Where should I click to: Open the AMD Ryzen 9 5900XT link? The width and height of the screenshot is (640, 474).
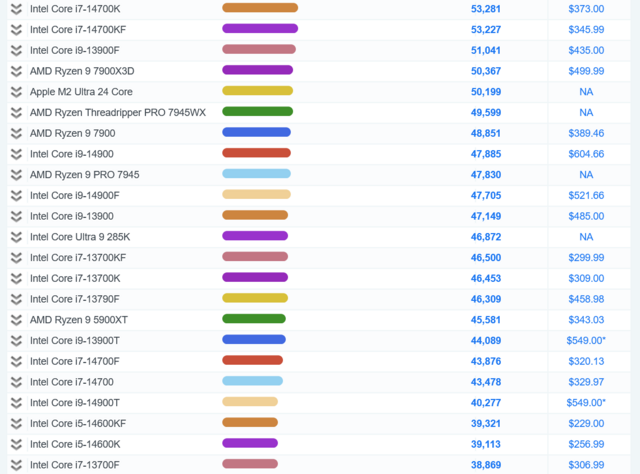(x=79, y=320)
